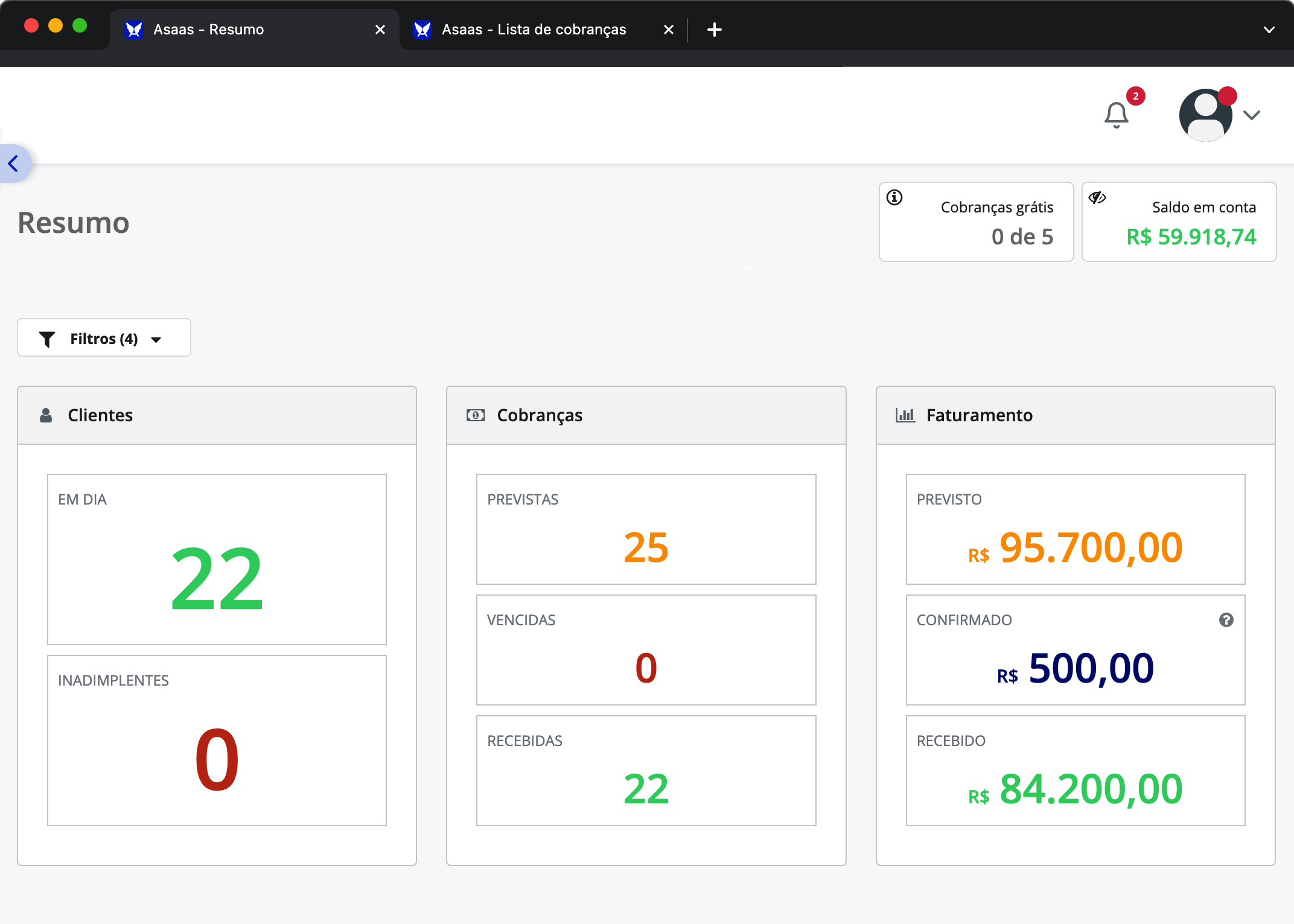Select the Asaas - Resumo tab
Screen dimensions: 1294x924
[x=208, y=30]
